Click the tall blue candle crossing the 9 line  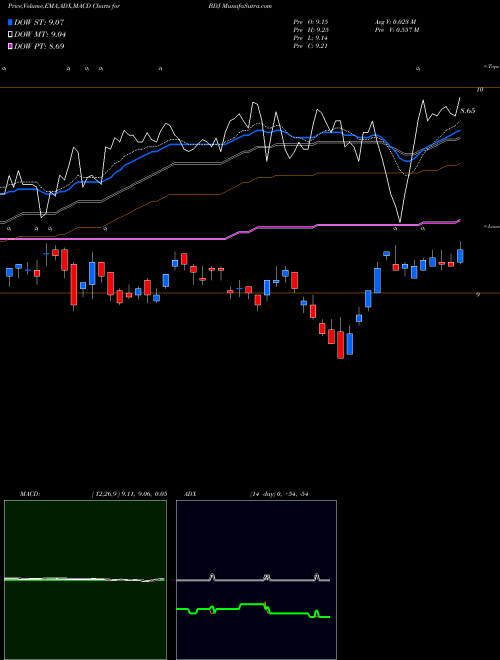coord(378,280)
